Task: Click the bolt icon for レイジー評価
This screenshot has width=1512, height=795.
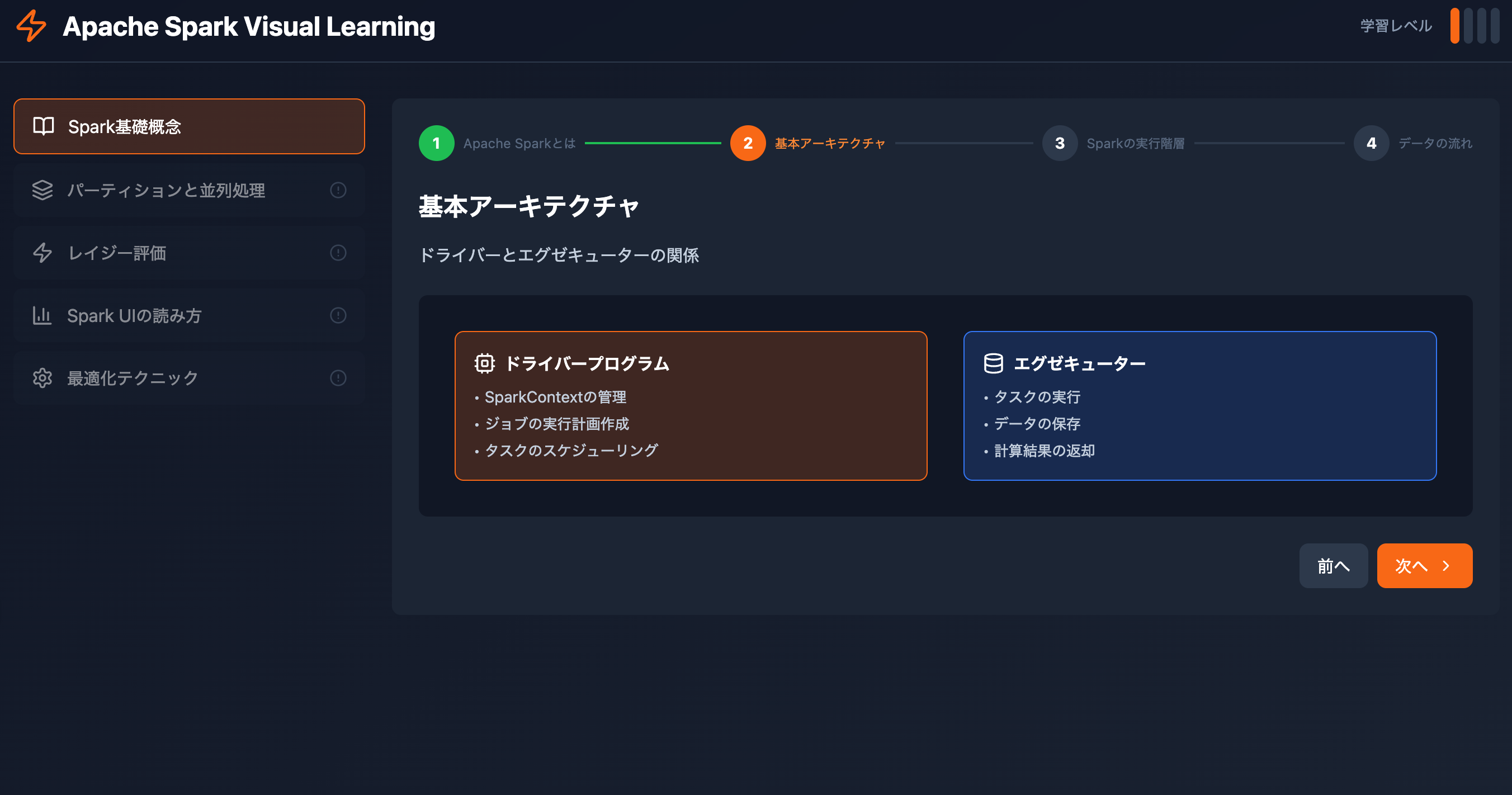Action: click(x=42, y=253)
